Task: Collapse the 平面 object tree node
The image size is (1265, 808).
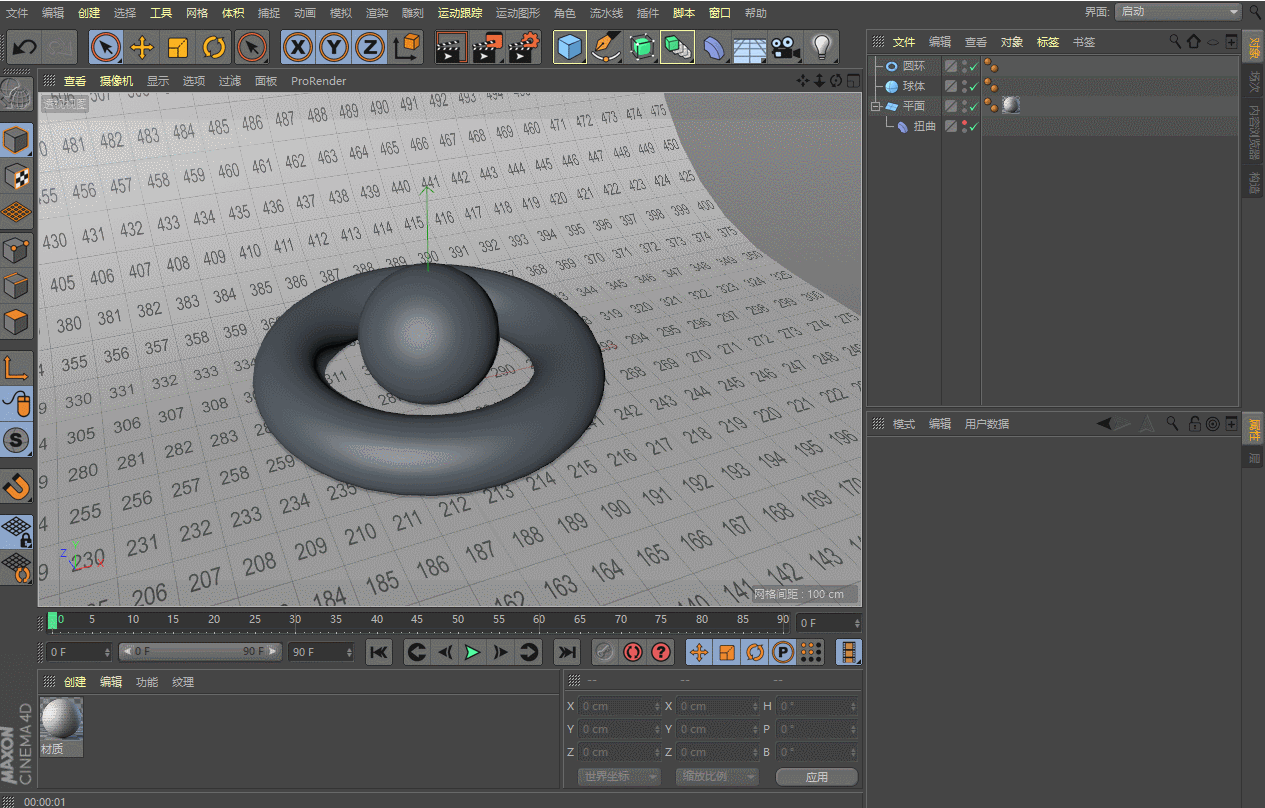Action: point(875,106)
